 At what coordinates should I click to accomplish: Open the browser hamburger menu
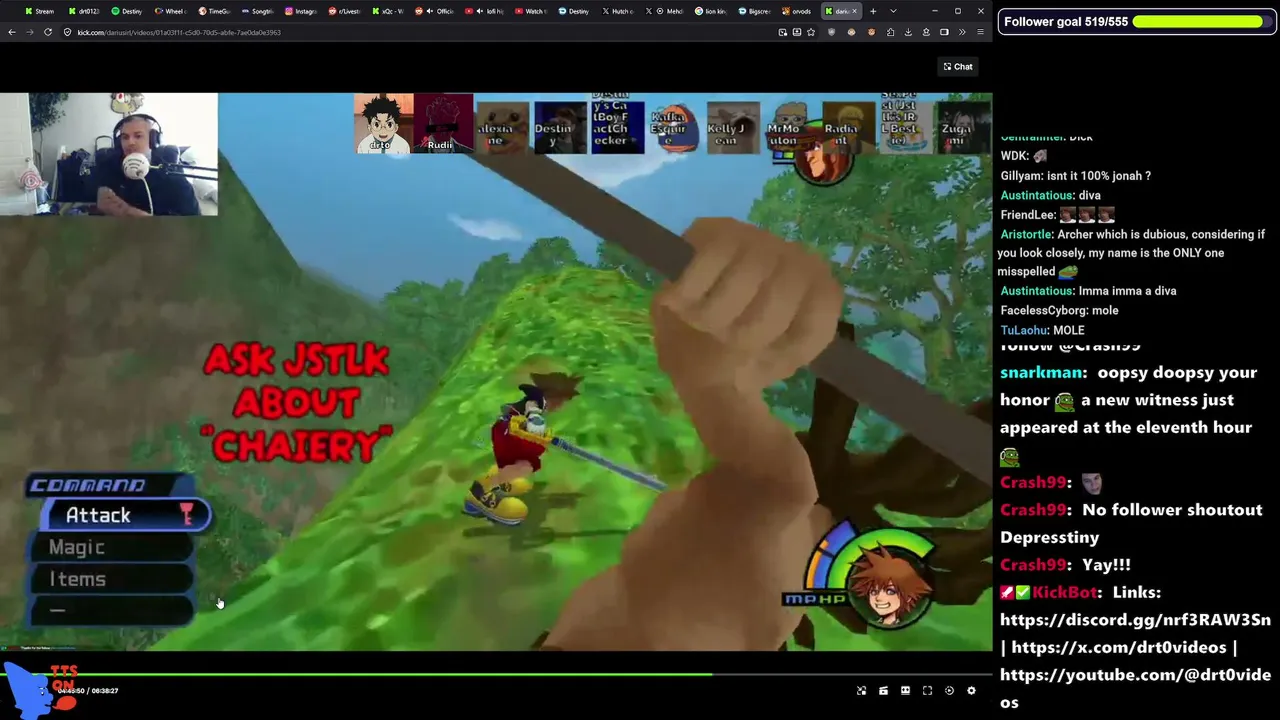click(x=980, y=32)
